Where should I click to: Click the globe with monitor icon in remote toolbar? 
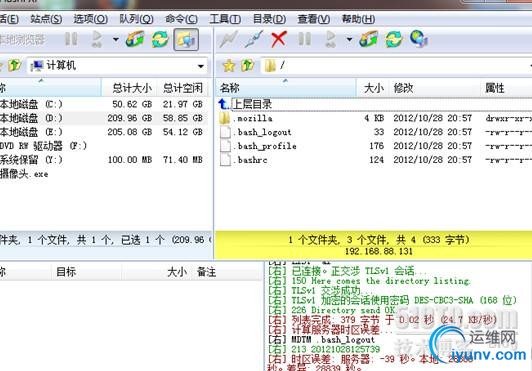tap(419, 39)
